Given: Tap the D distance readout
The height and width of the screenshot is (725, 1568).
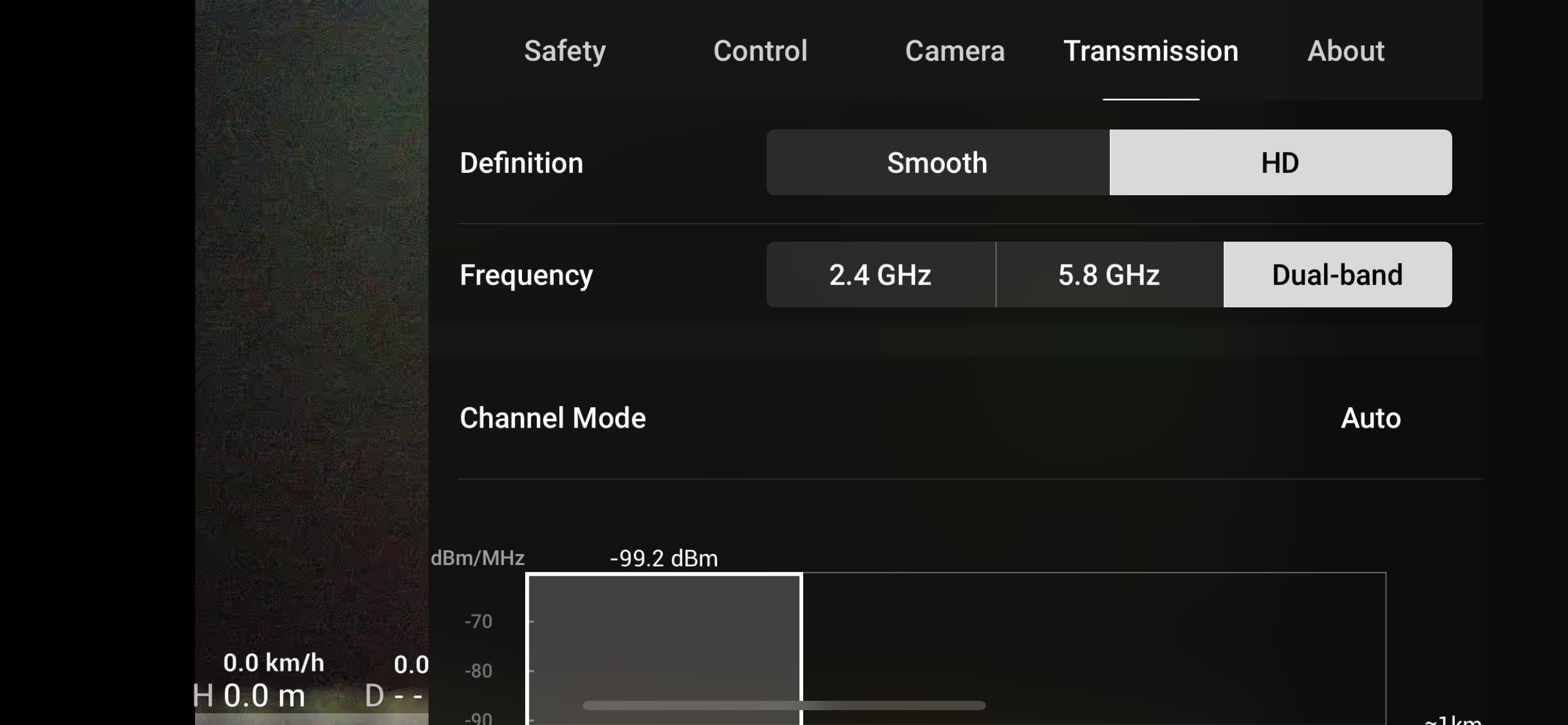Looking at the screenshot, I should coord(394,696).
